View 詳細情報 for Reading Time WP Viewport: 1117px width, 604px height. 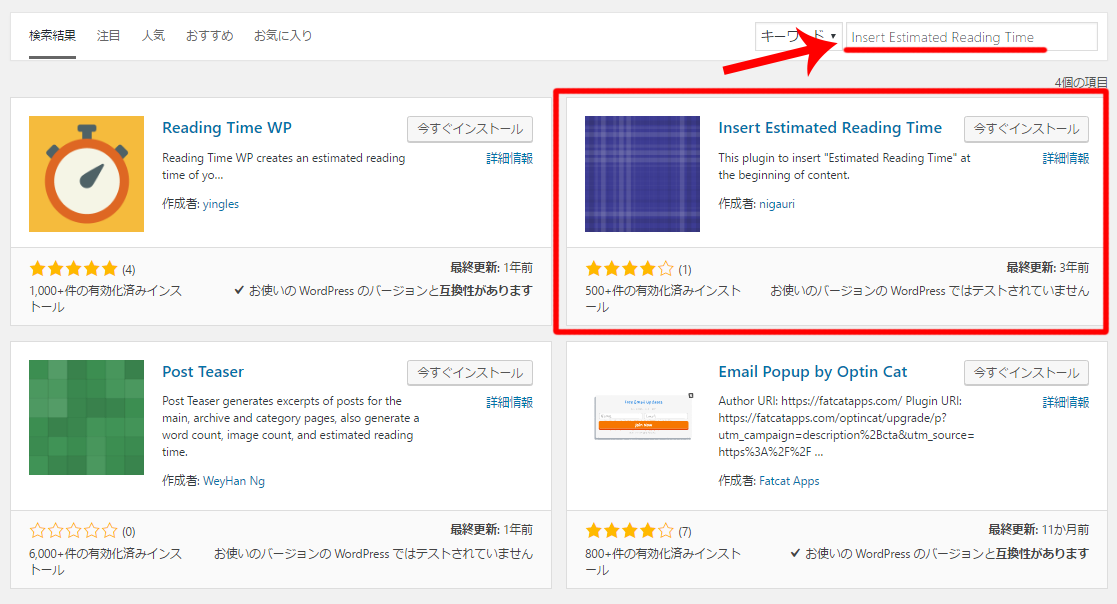click(509, 158)
